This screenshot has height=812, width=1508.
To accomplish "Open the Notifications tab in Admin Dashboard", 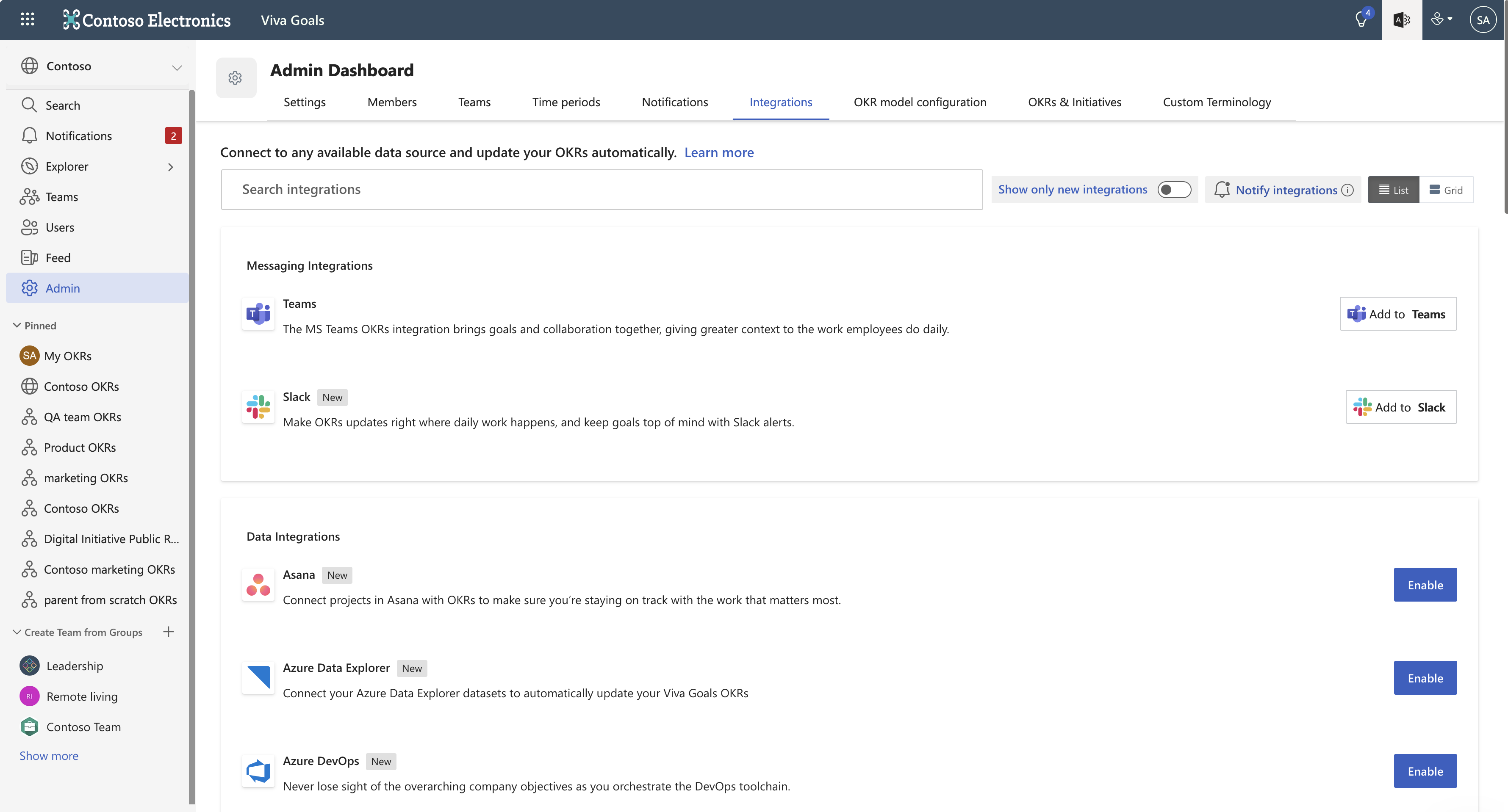I will click(x=674, y=102).
